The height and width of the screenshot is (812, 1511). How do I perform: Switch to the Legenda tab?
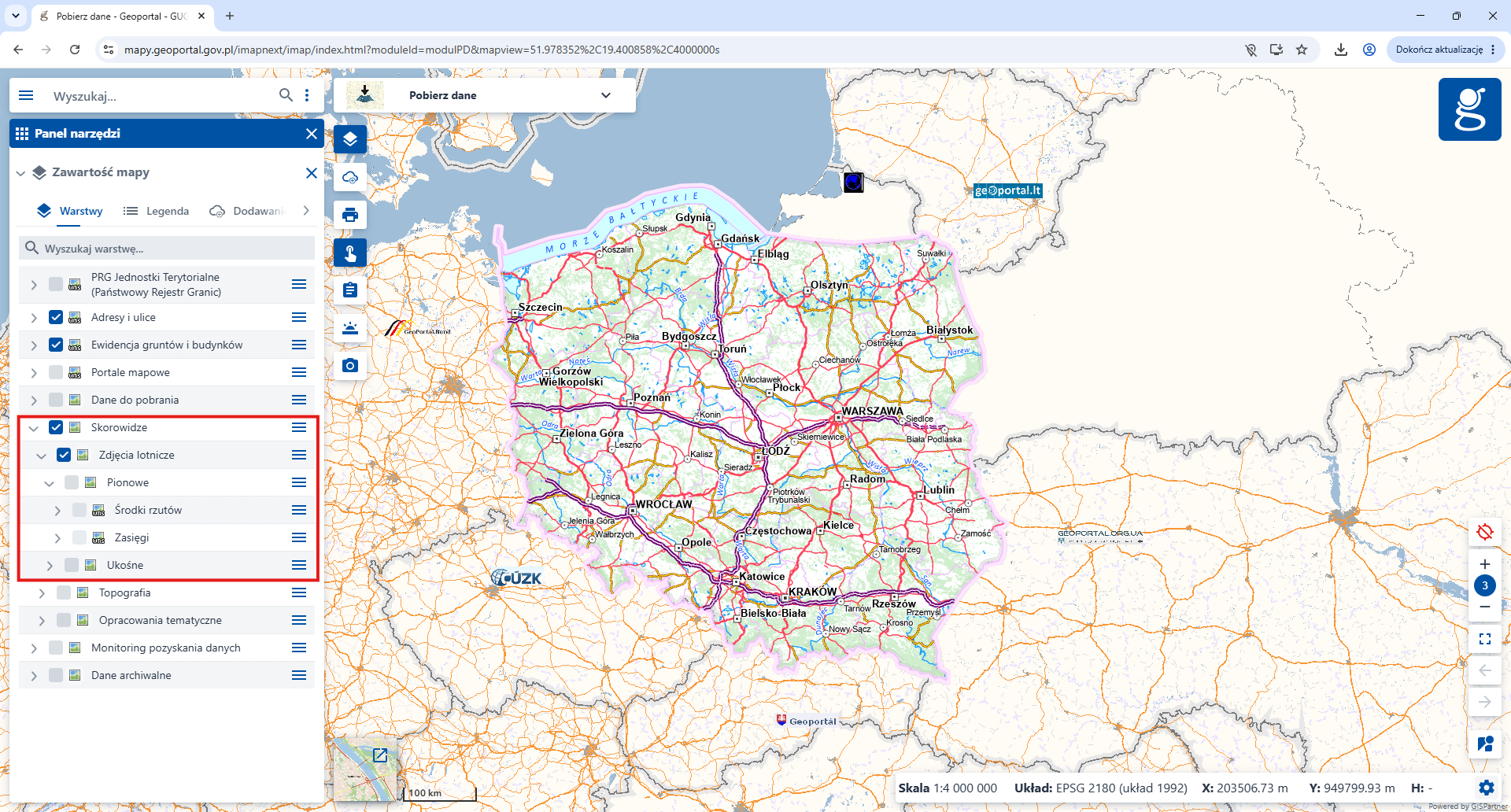[156, 211]
